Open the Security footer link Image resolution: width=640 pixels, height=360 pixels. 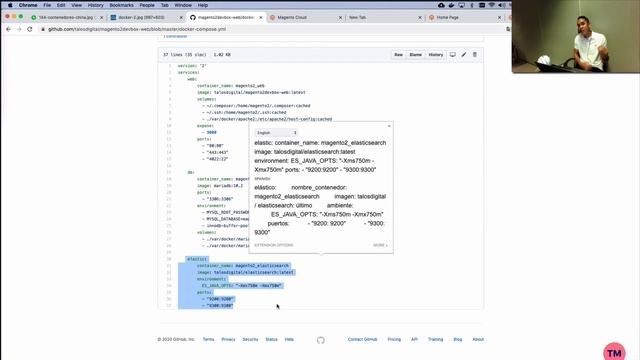[250, 340]
